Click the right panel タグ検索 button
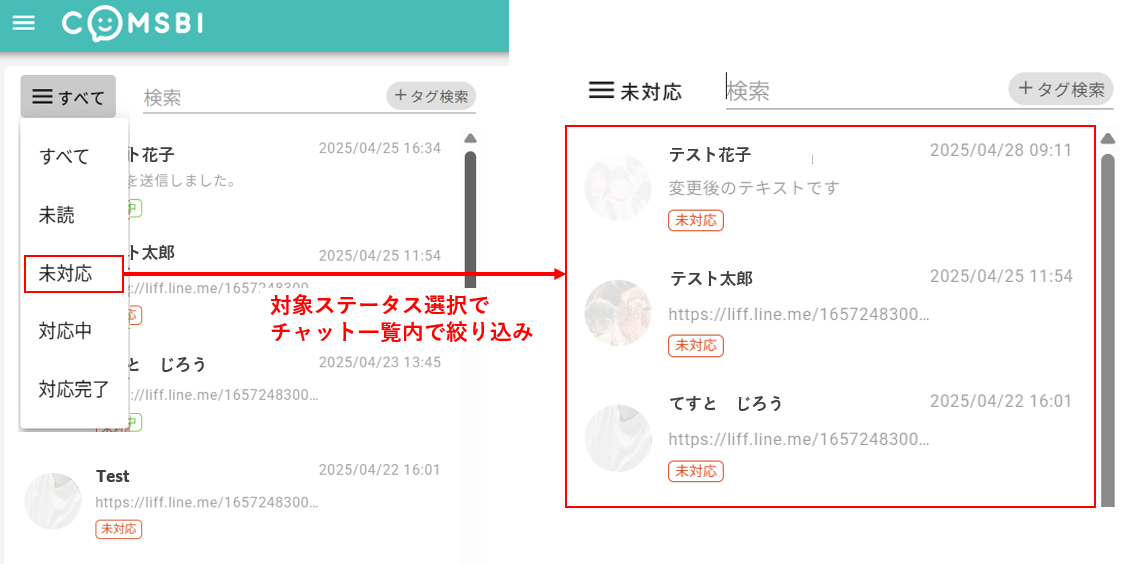 [x=1061, y=90]
